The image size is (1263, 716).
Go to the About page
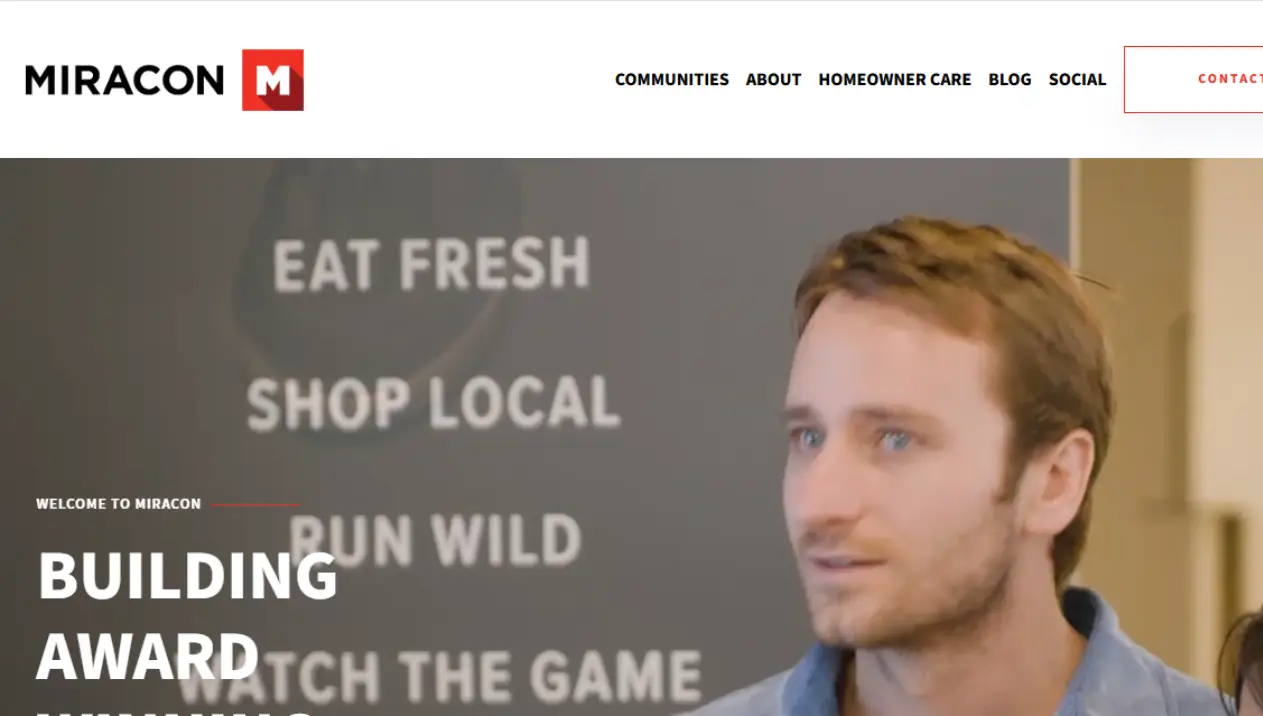click(x=774, y=79)
